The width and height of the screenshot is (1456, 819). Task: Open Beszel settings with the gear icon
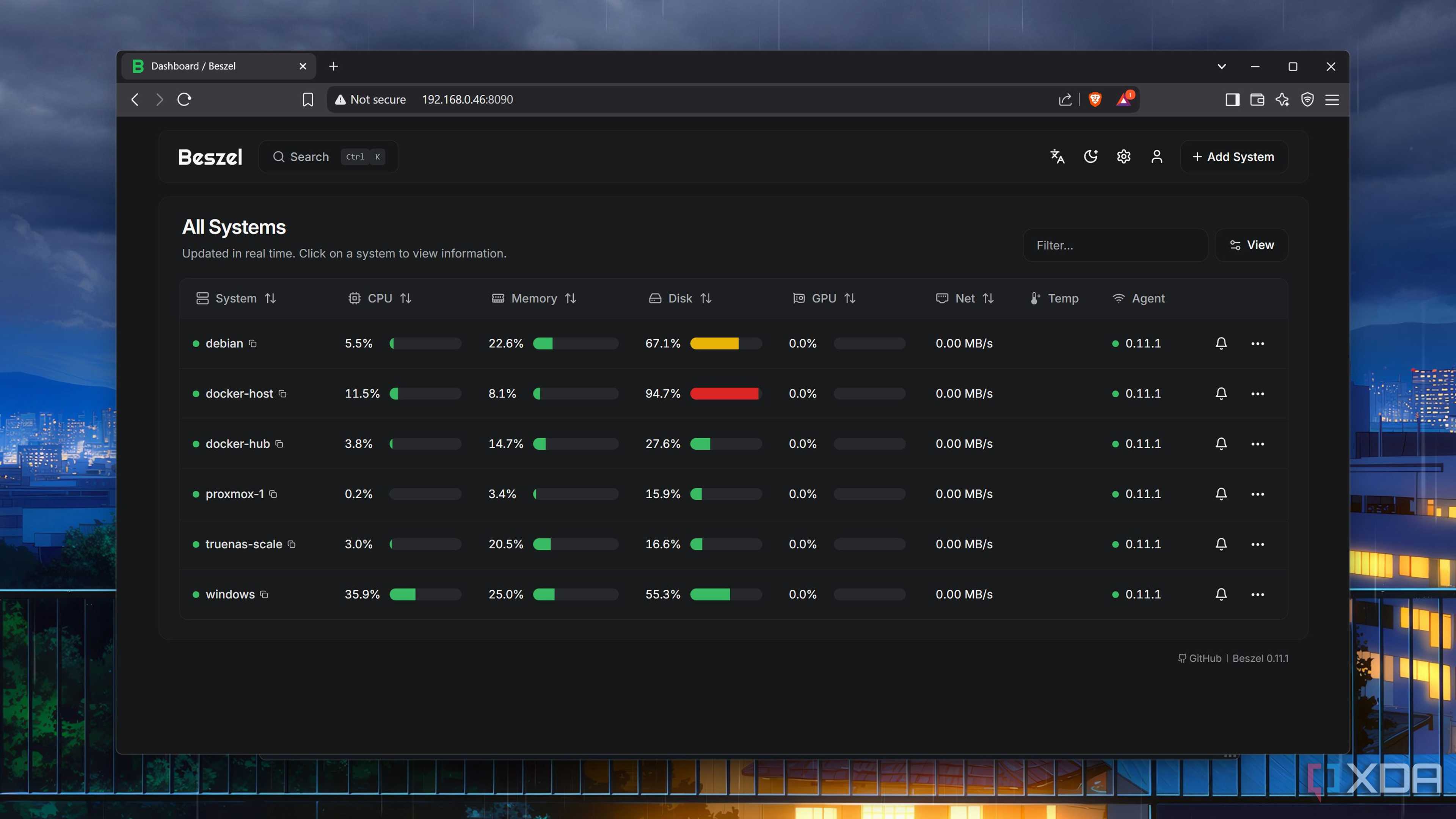1123,157
